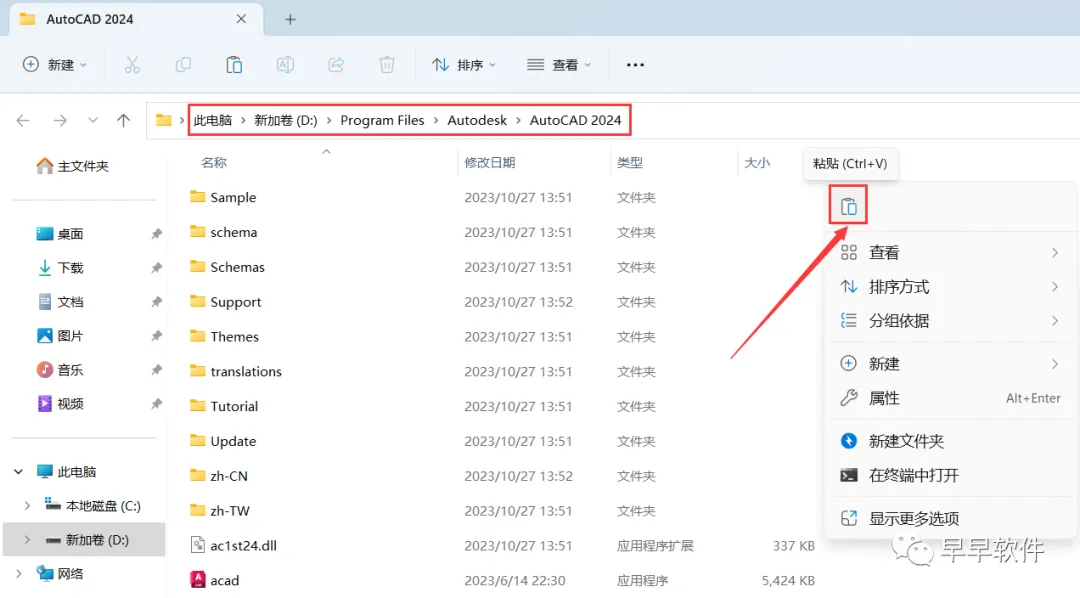Expand the 网络 tree node
The image size is (1080, 598).
click(x=19, y=573)
